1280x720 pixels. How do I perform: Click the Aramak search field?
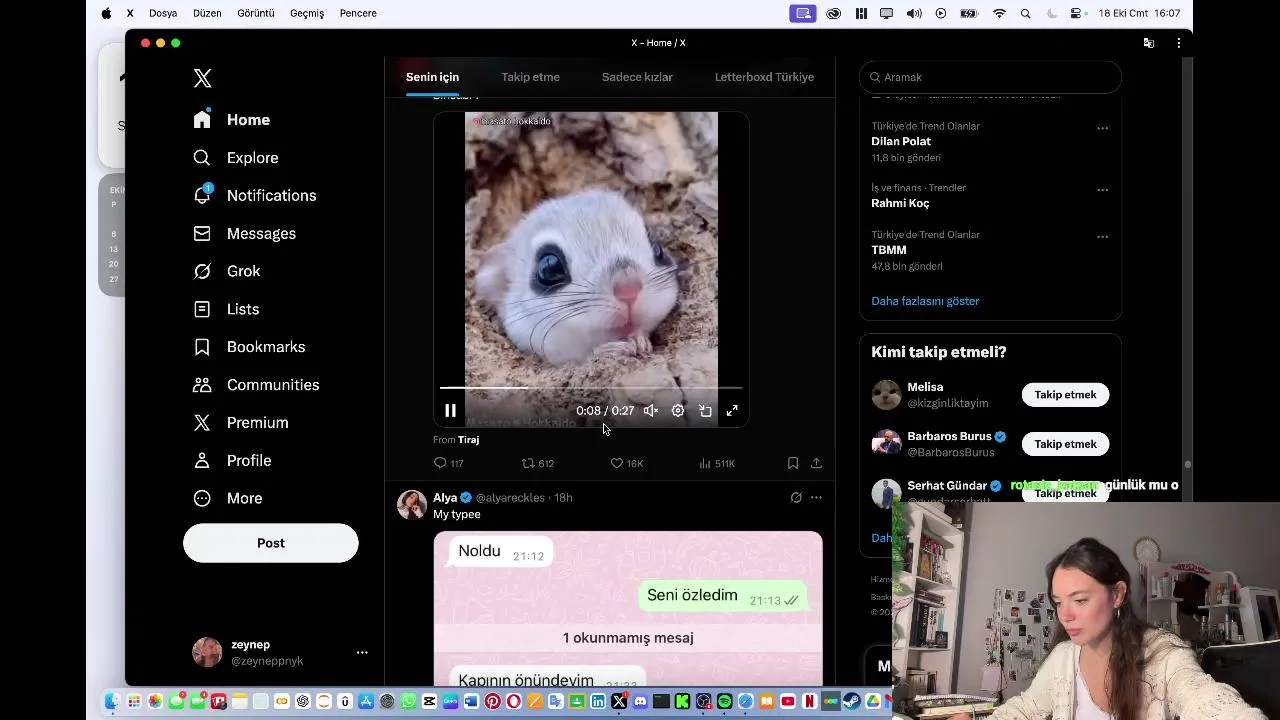point(990,77)
